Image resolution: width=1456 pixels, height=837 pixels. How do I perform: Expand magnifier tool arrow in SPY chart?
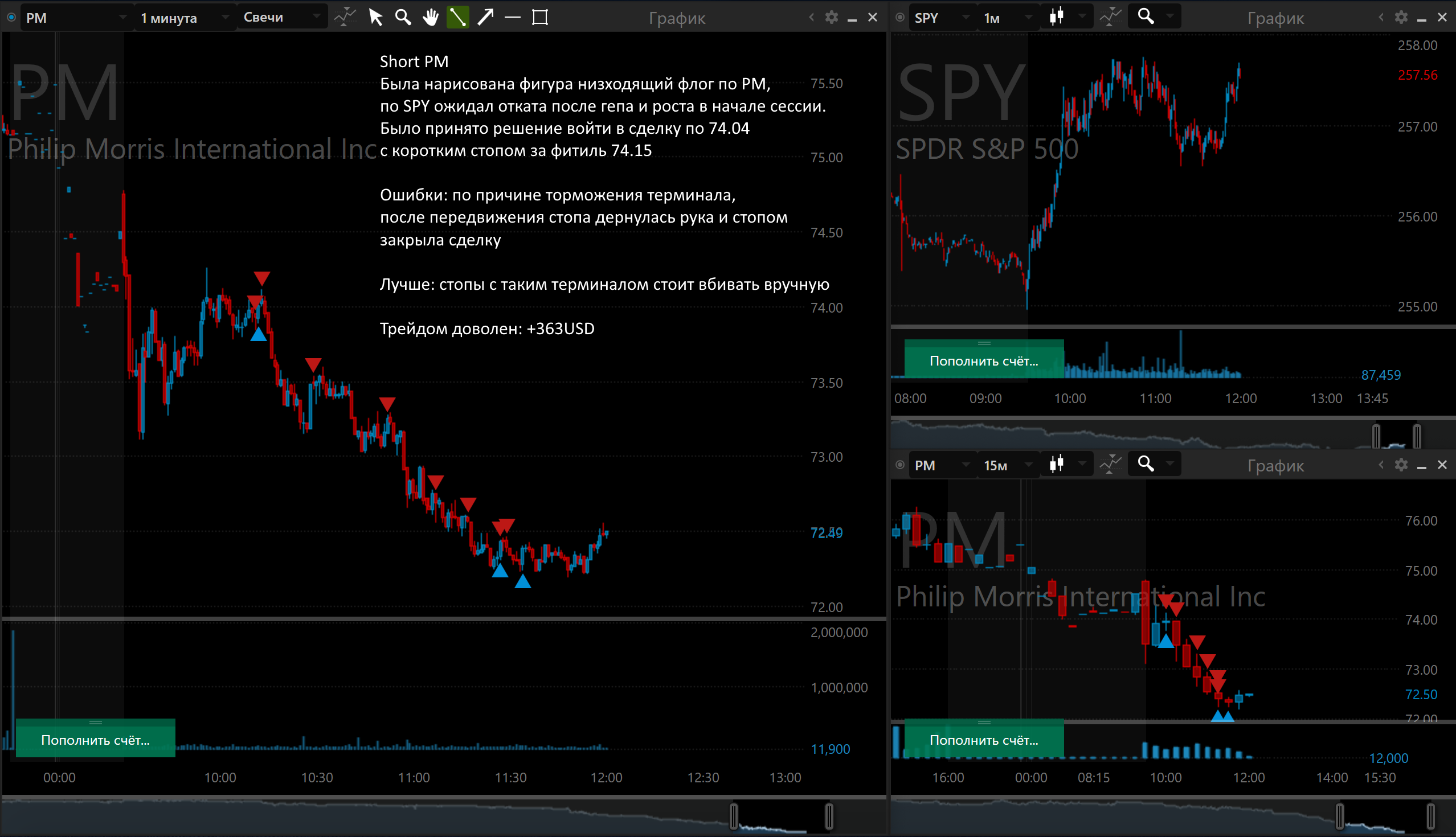tap(1170, 17)
